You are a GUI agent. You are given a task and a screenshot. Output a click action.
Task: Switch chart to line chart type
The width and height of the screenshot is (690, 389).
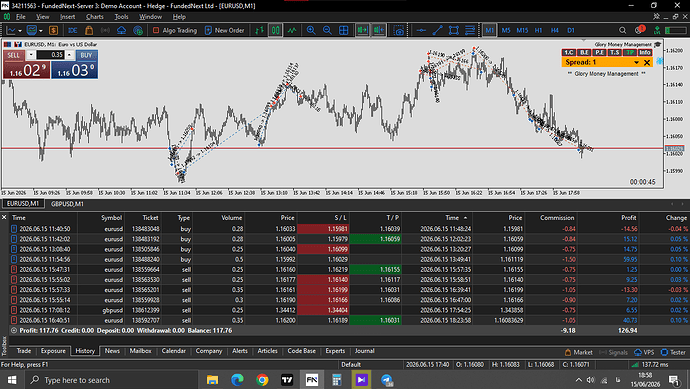(x=292, y=30)
